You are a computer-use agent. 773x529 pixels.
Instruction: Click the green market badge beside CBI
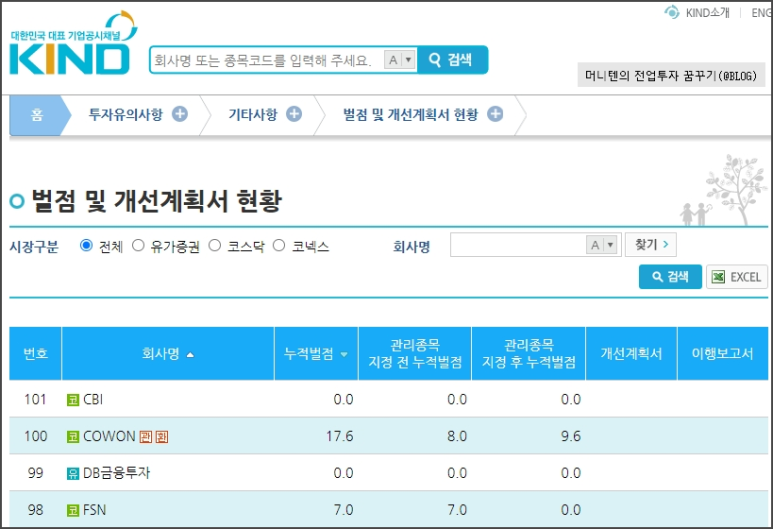click(73, 400)
